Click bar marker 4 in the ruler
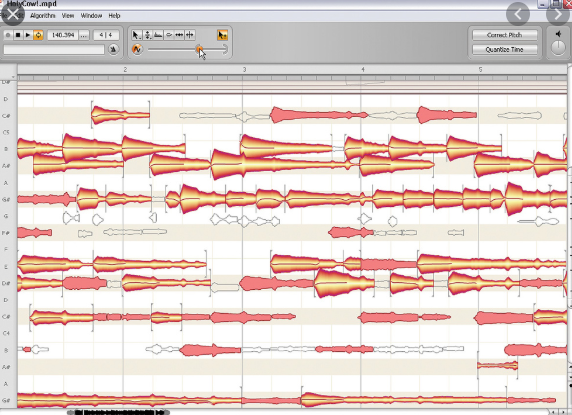Screen dimensions: 572x415 363,69
